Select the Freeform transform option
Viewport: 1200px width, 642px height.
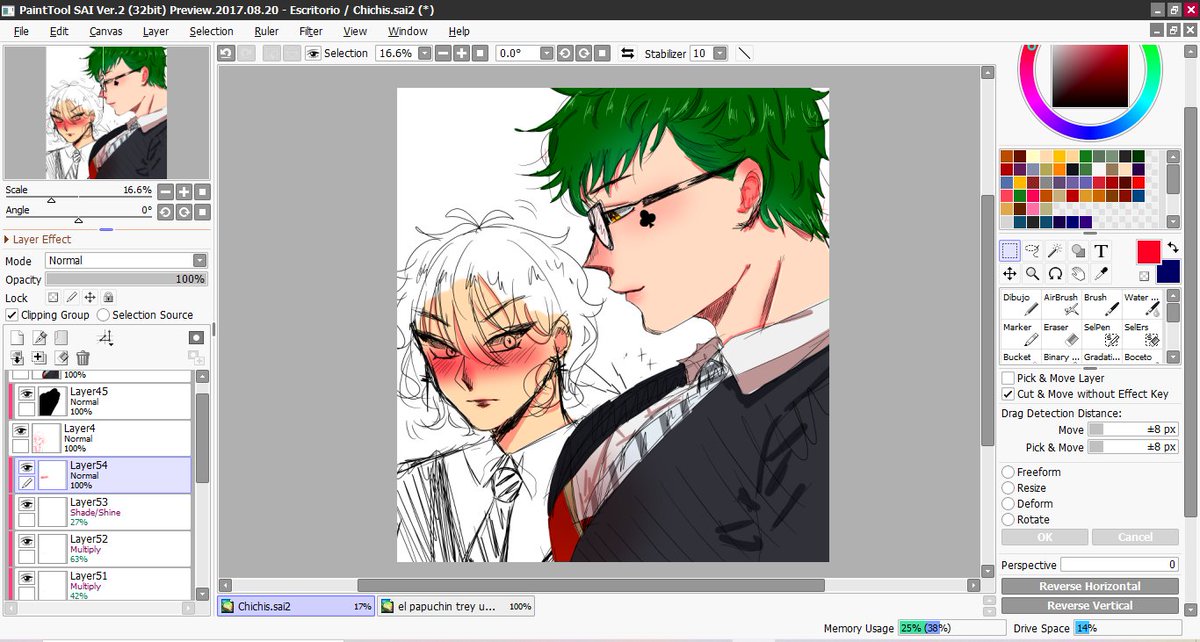point(1008,472)
